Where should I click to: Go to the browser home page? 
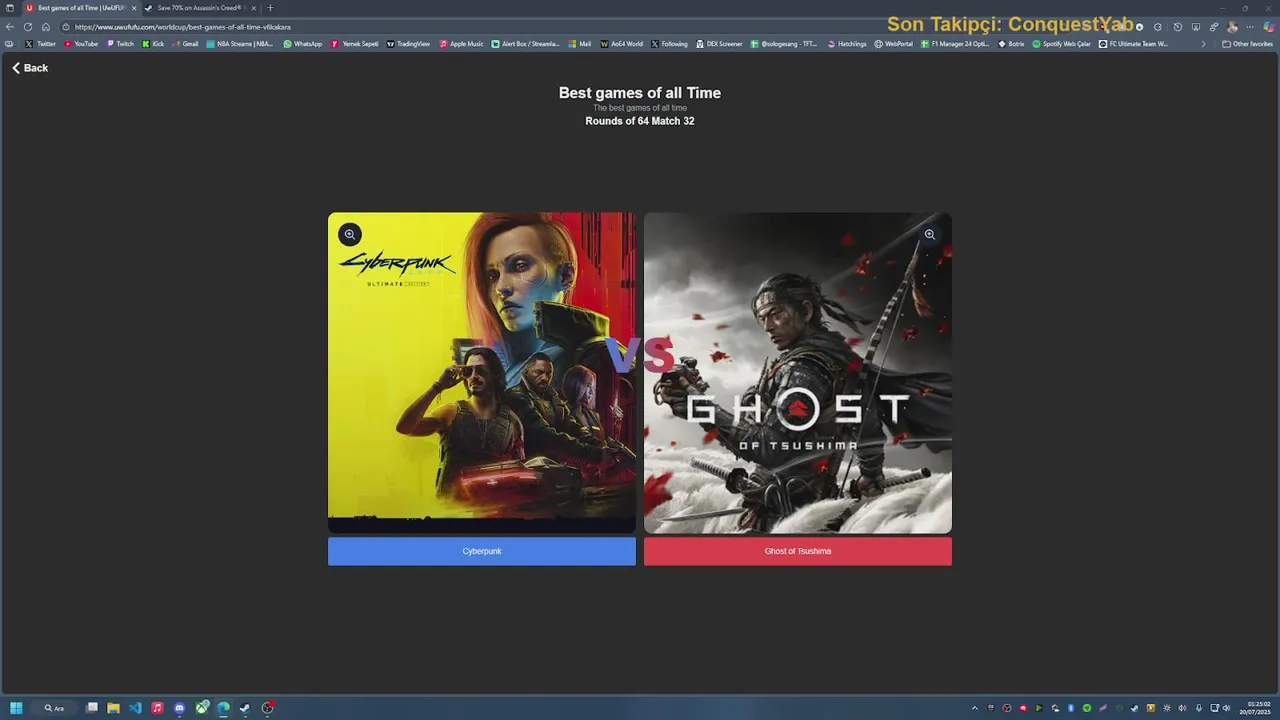(x=45, y=27)
